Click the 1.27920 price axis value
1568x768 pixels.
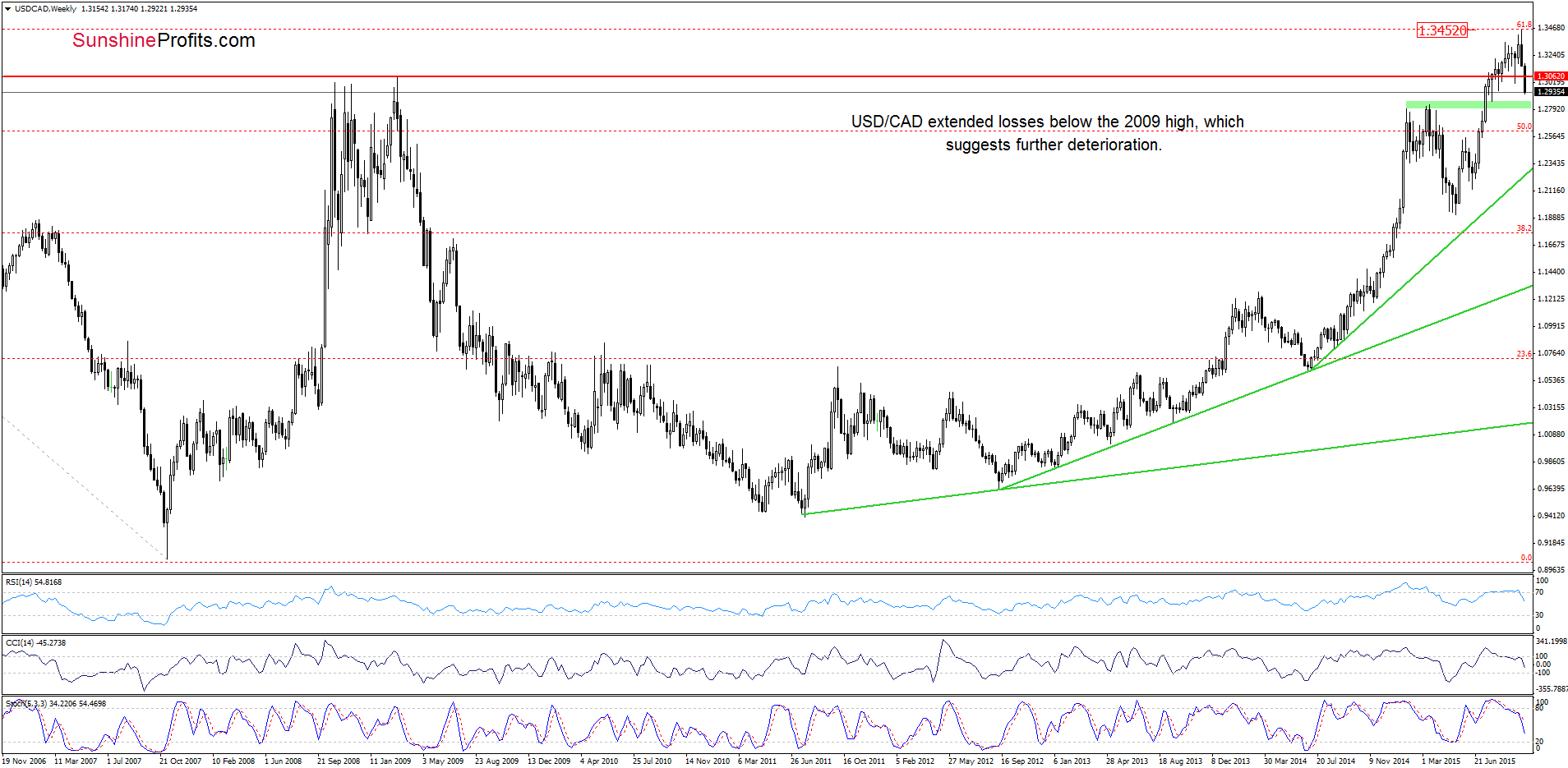tap(1551, 109)
